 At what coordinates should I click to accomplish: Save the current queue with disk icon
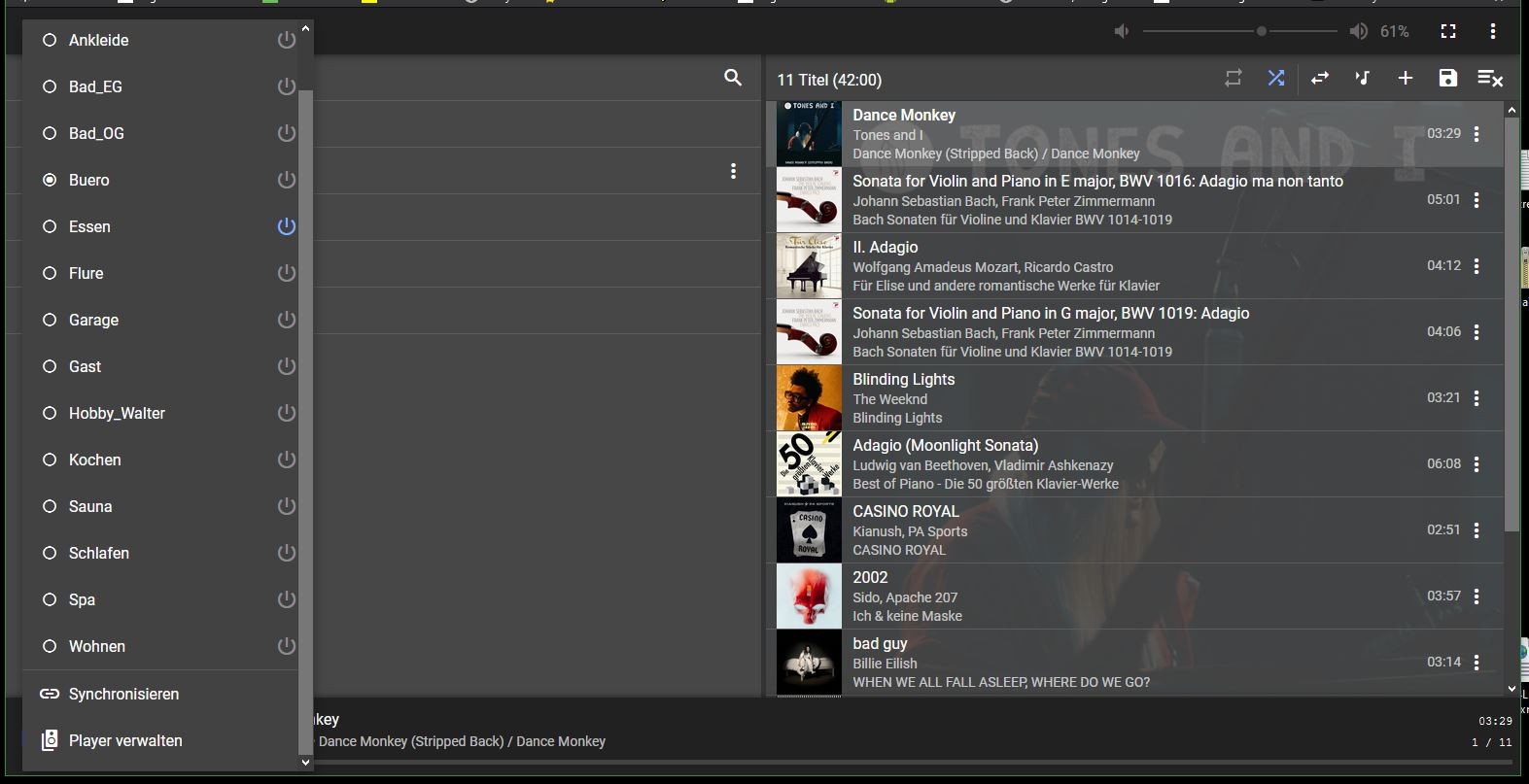pyautogui.click(x=1447, y=79)
